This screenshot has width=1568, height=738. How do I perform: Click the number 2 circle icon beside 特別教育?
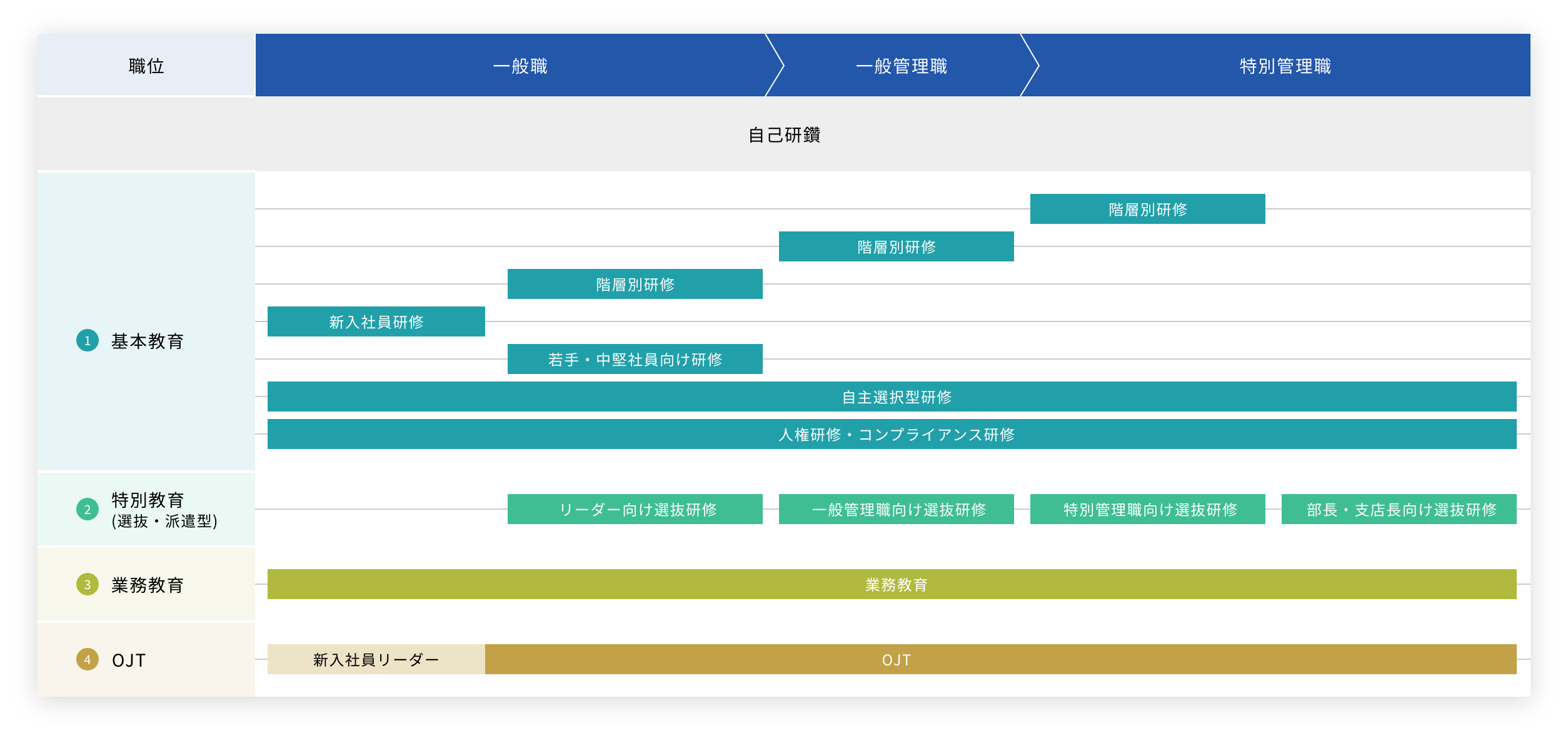[88, 509]
